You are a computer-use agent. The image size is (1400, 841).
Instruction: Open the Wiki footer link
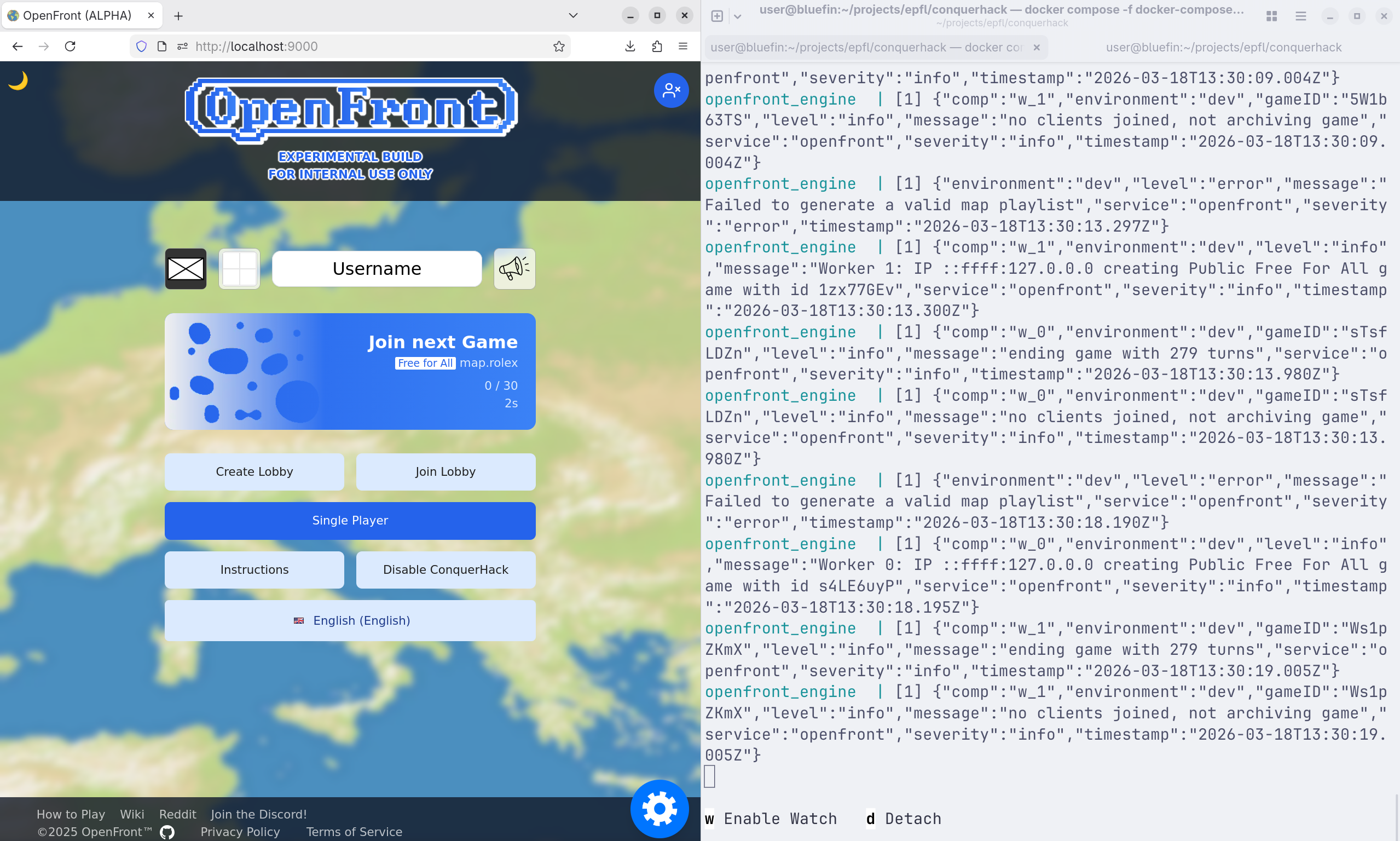click(132, 814)
